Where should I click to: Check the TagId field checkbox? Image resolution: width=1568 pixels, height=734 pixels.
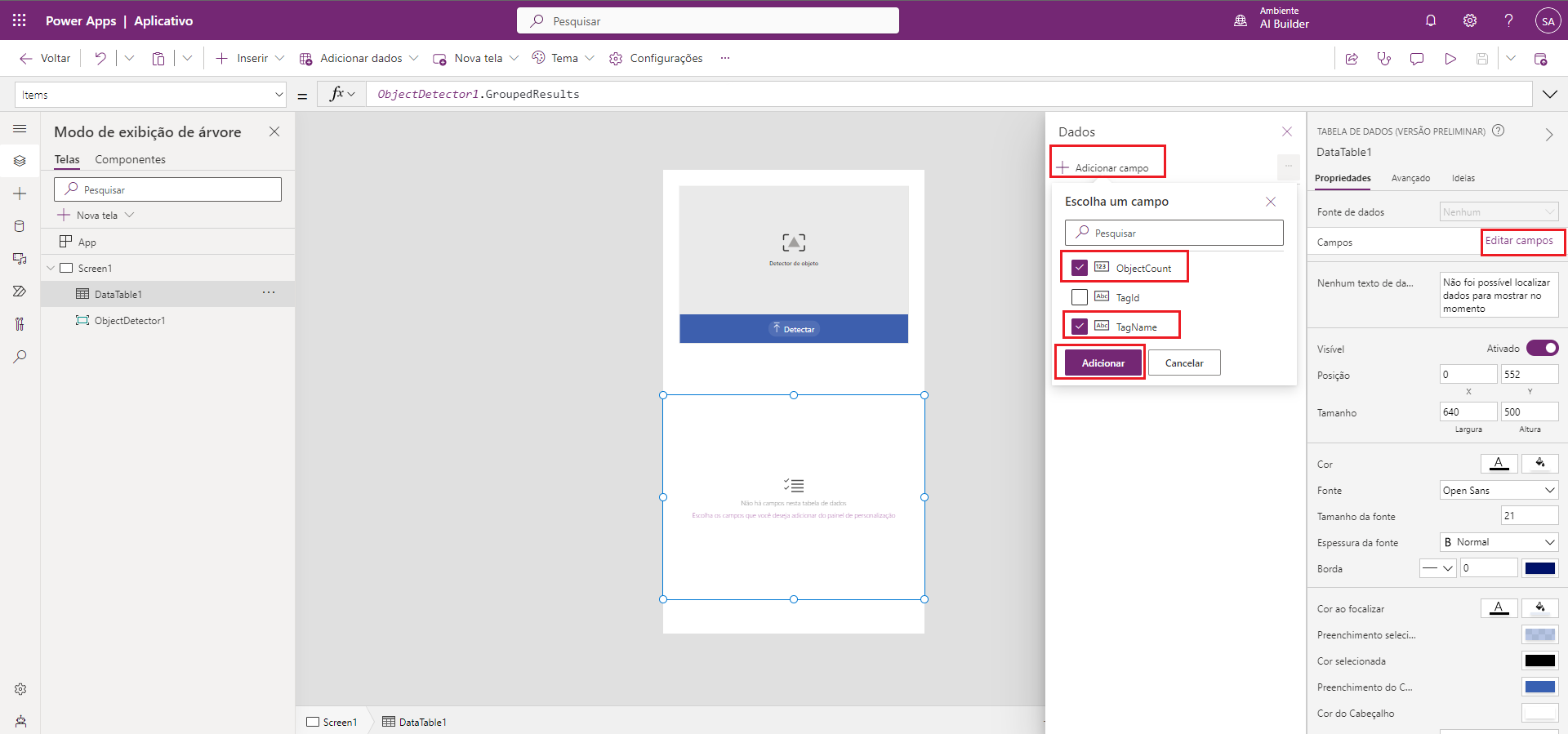(1080, 297)
